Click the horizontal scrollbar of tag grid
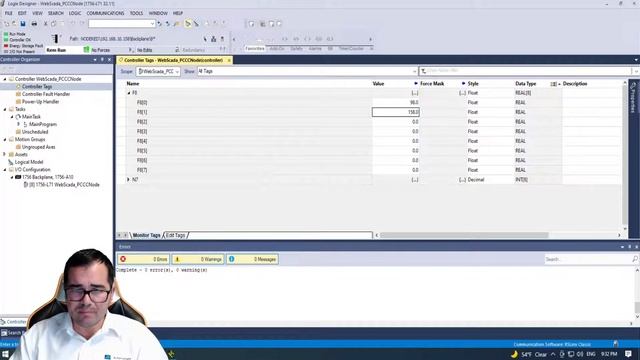 click(464, 235)
